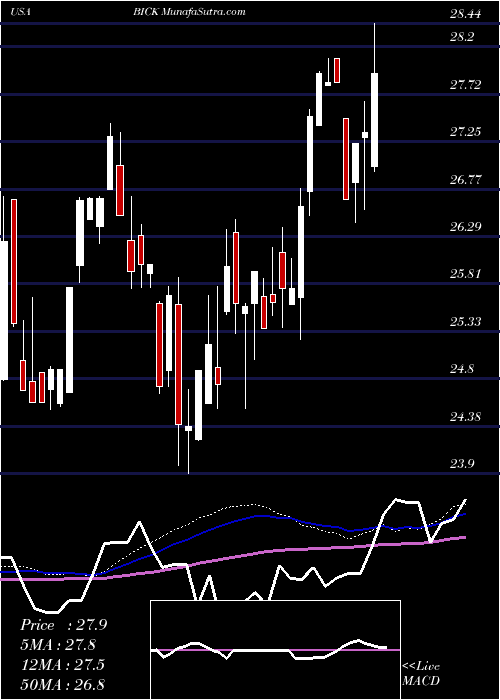This screenshot has height=700, width=500.
Task: Click the 24.38 price axis label
Action: (x=466, y=417)
